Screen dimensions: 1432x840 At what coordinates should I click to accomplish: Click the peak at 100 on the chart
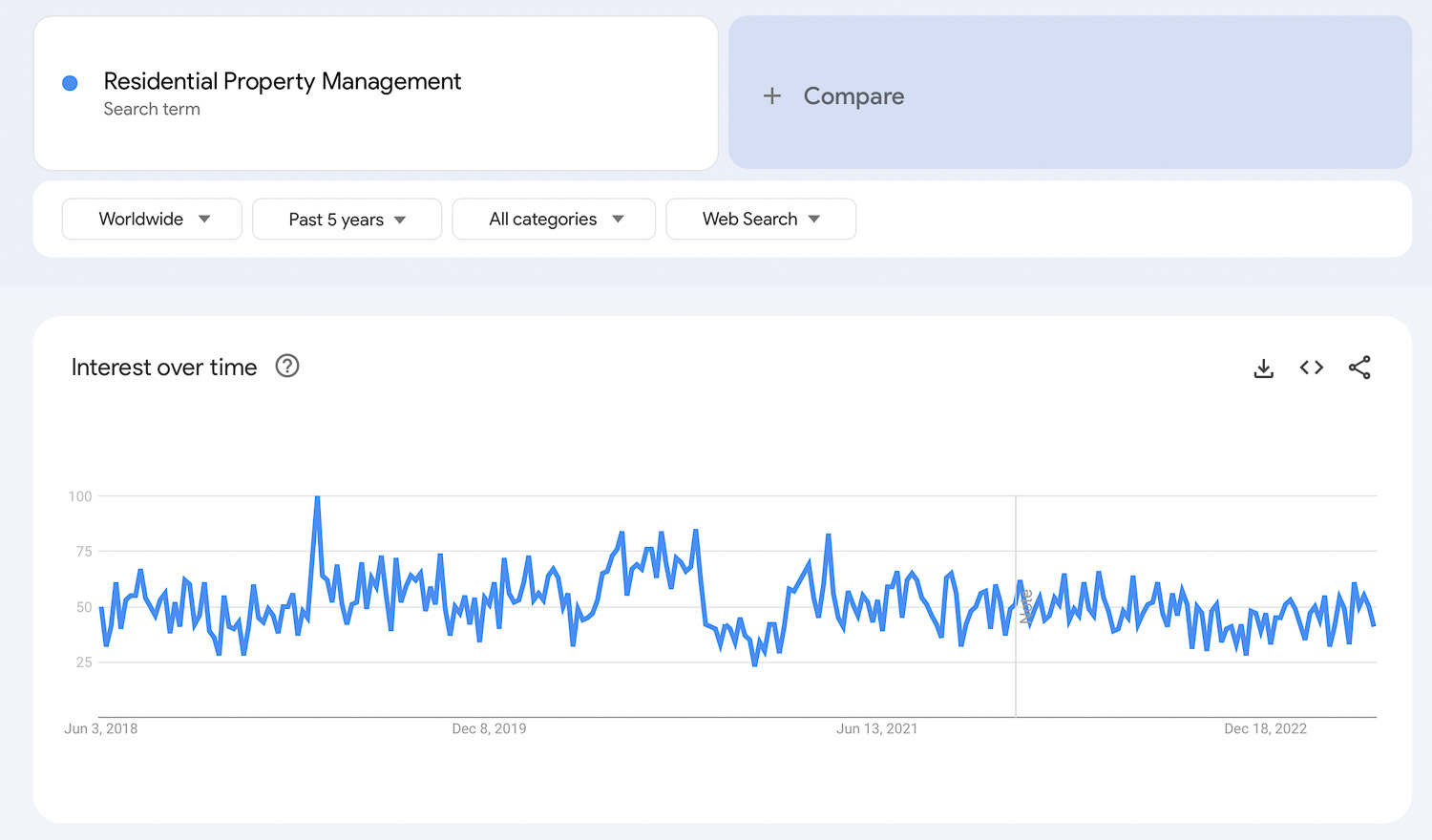317,498
